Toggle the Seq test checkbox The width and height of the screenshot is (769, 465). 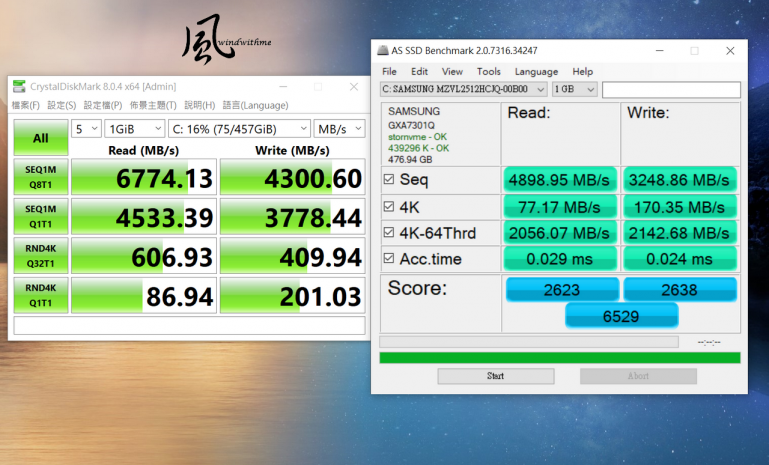(389, 180)
